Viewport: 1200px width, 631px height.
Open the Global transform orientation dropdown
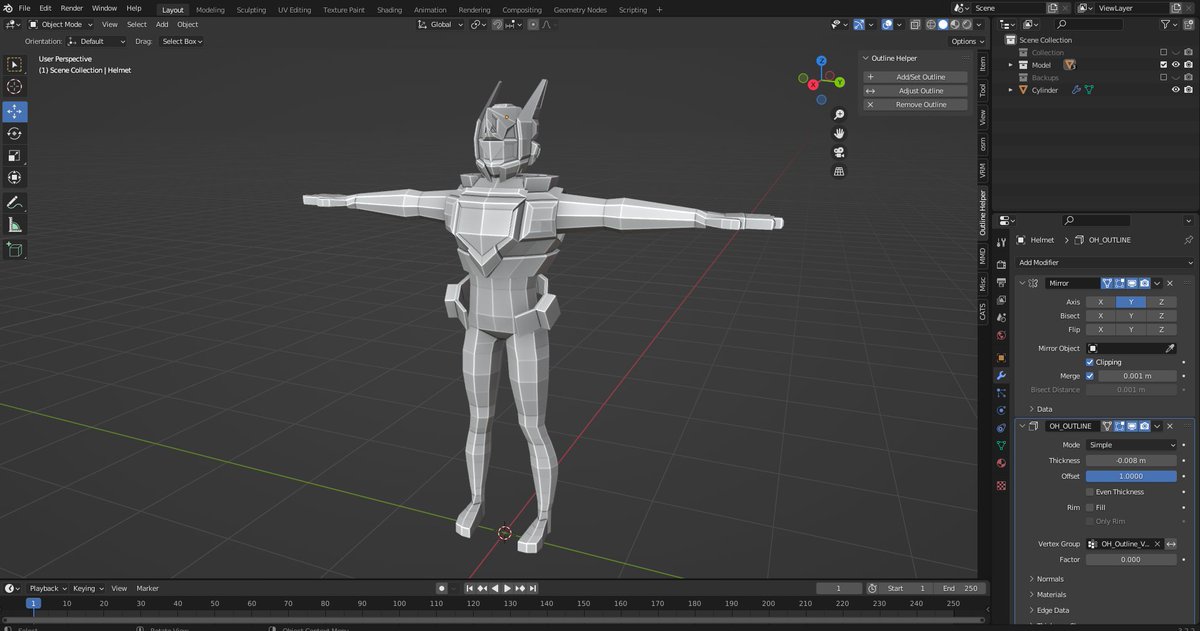pyautogui.click(x=440, y=24)
